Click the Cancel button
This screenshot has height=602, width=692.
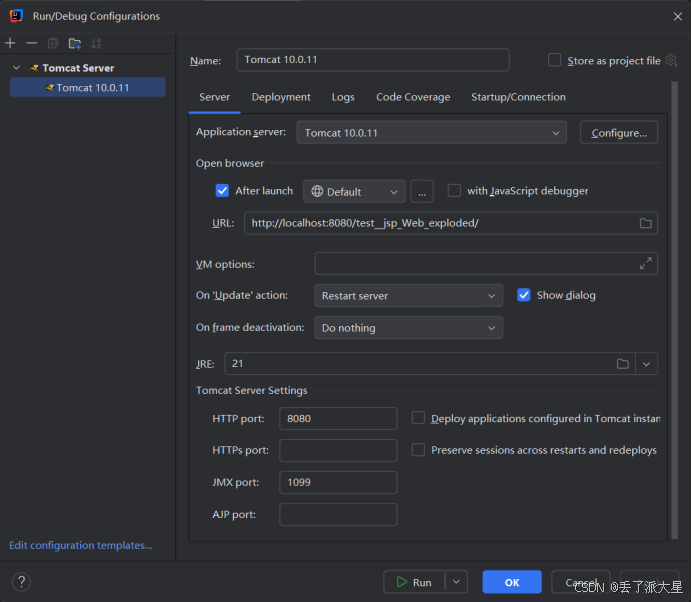pyautogui.click(x=581, y=582)
